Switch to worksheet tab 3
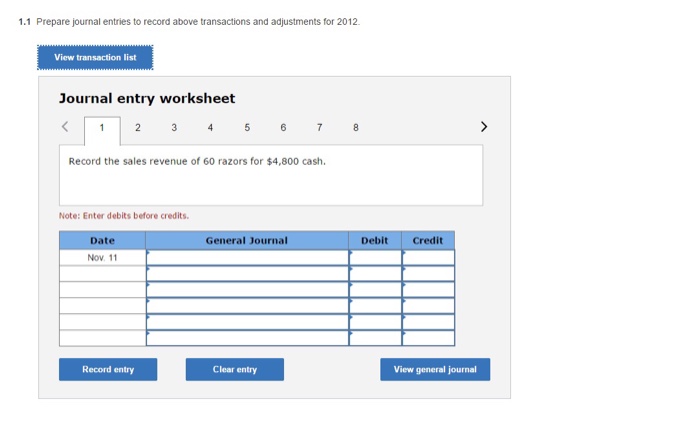Screen dimensions: 700x435 [x=174, y=128]
